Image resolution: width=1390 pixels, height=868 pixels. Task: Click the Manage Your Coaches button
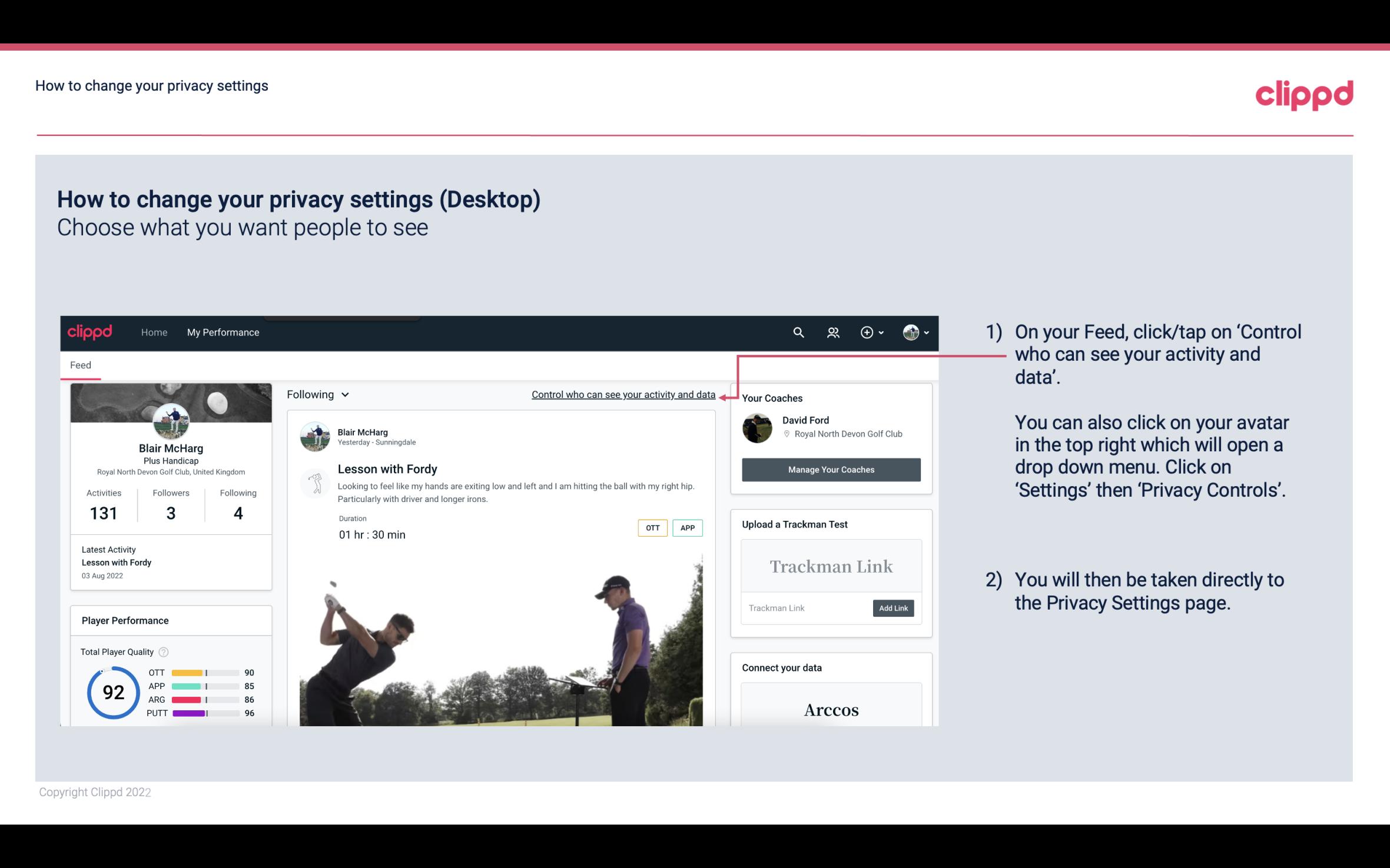[x=830, y=469]
